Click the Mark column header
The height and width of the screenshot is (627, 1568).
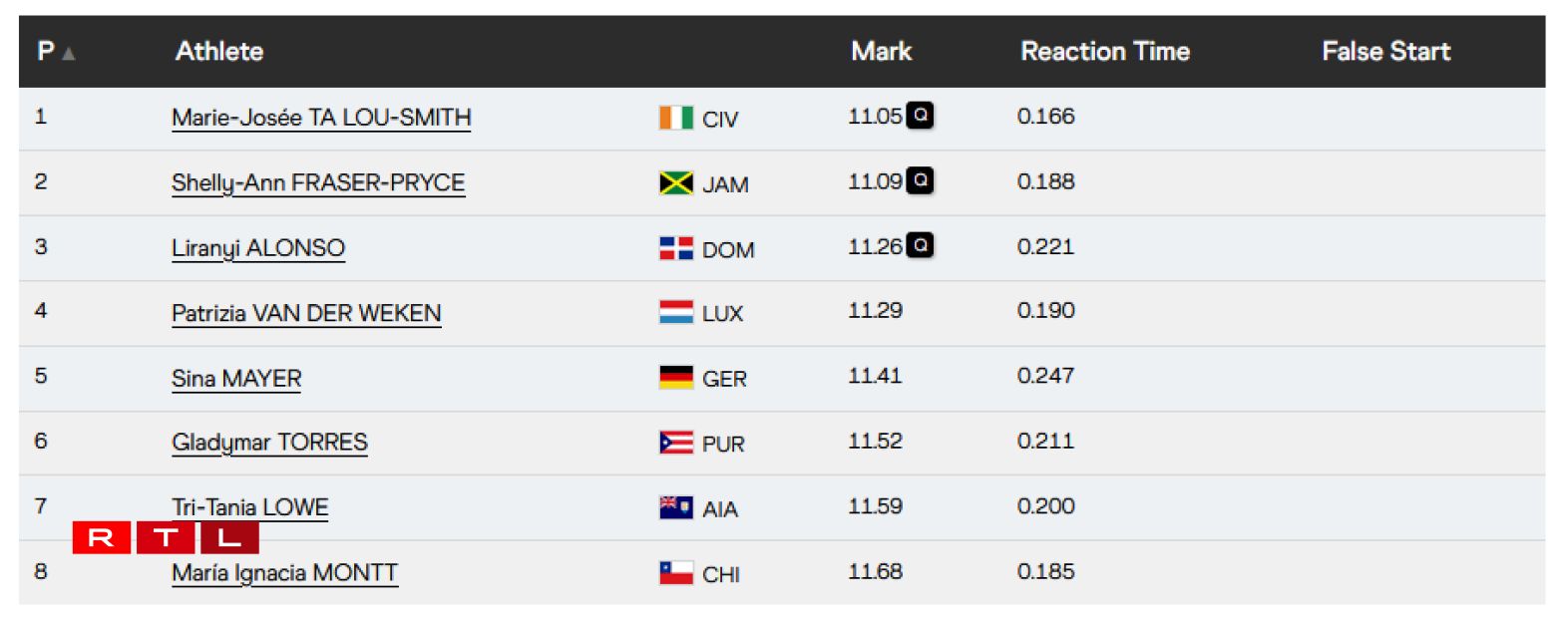(881, 52)
